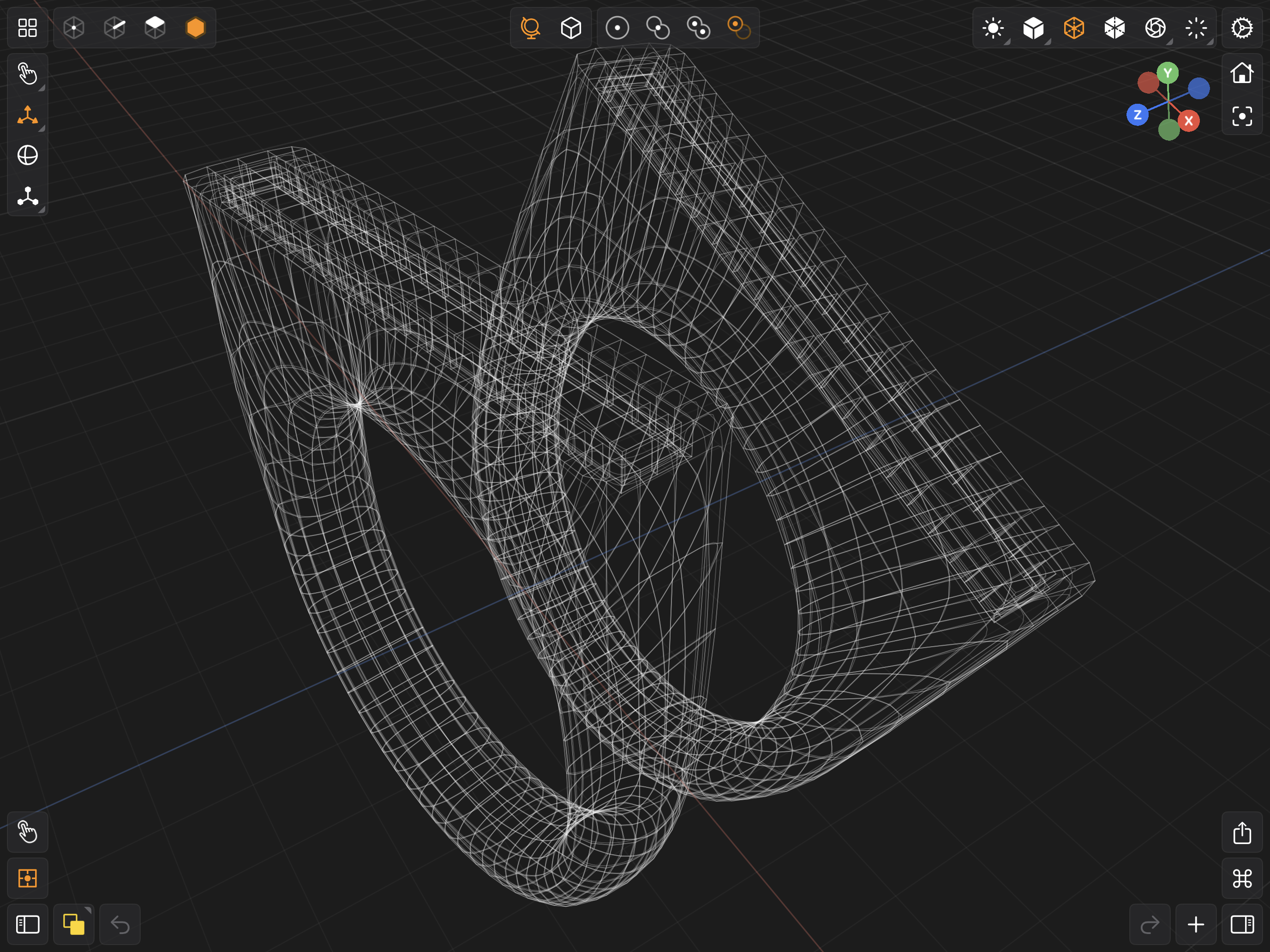Tap the lower touch hand button

coord(28,832)
